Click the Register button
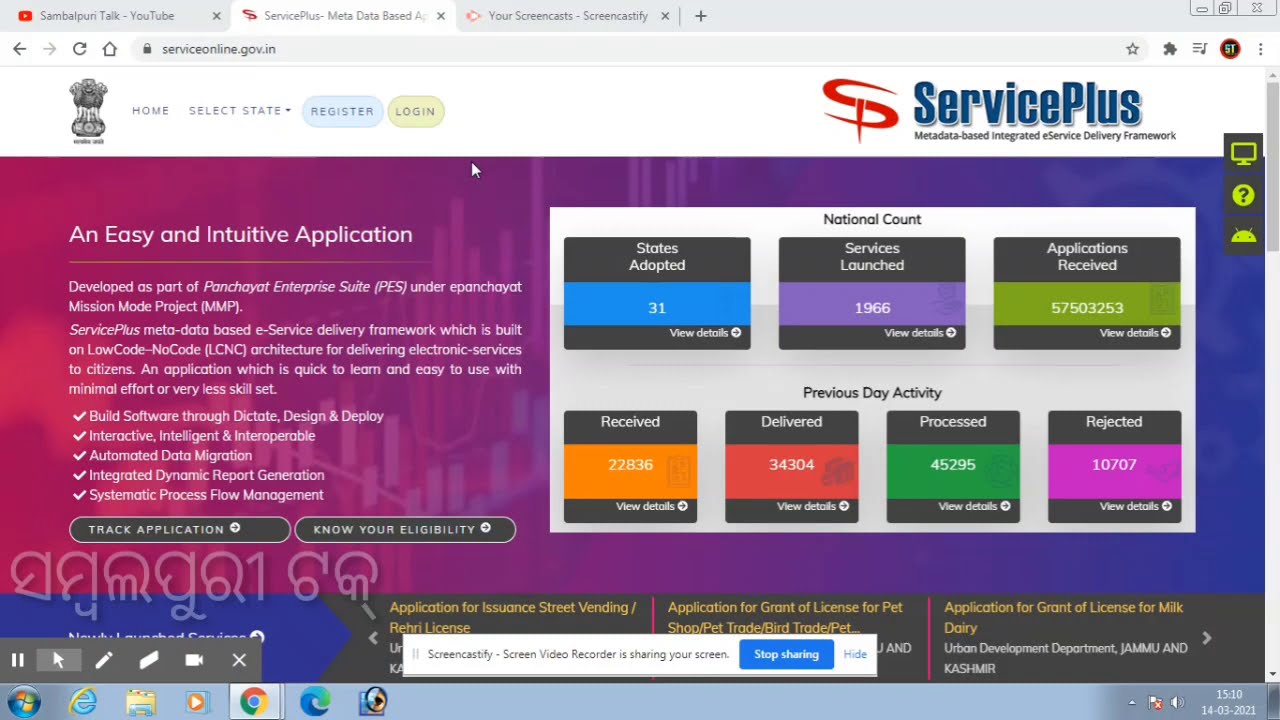The width and height of the screenshot is (1280, 720). coord(342,111)
